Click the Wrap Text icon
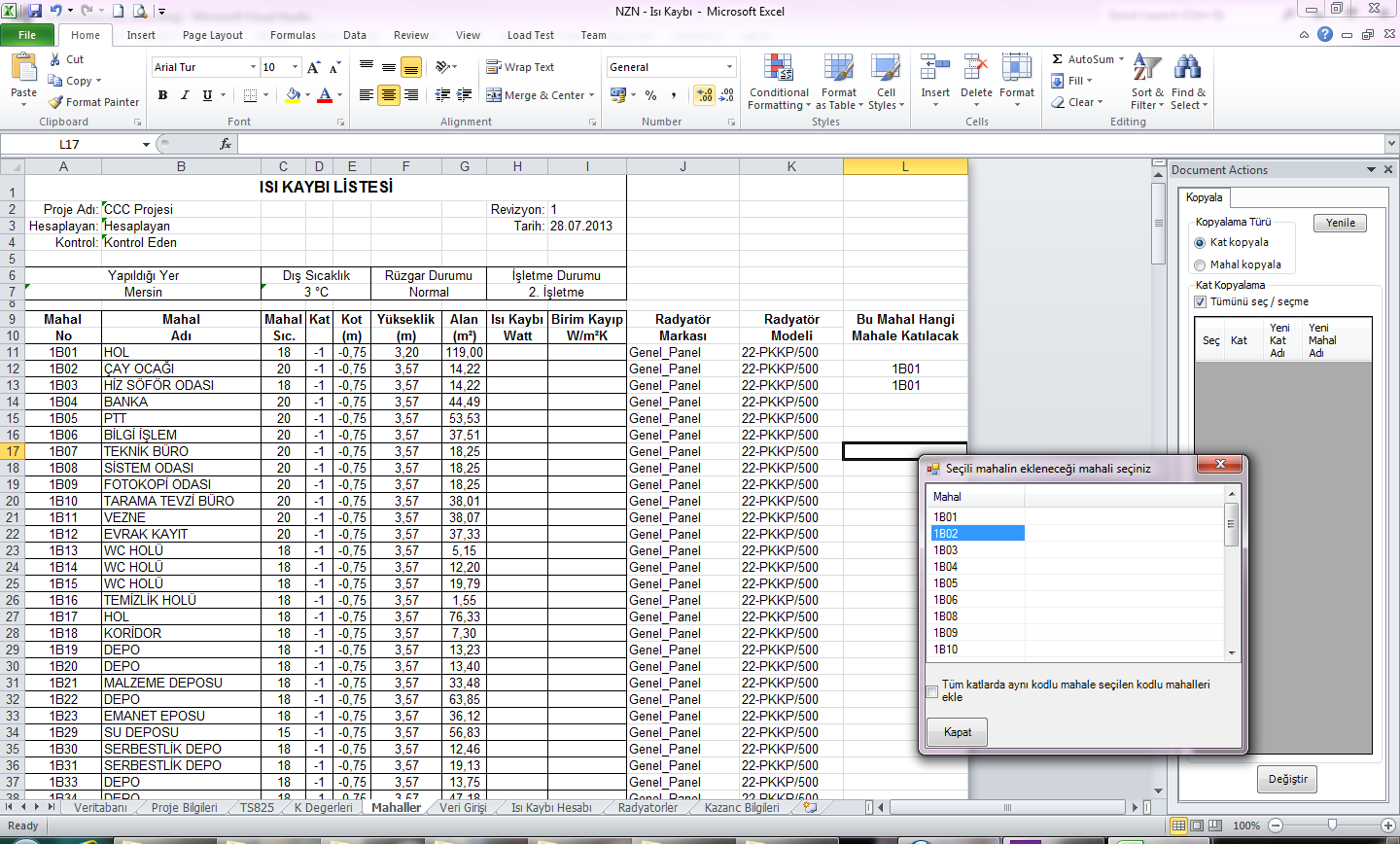 pos(495,67)
